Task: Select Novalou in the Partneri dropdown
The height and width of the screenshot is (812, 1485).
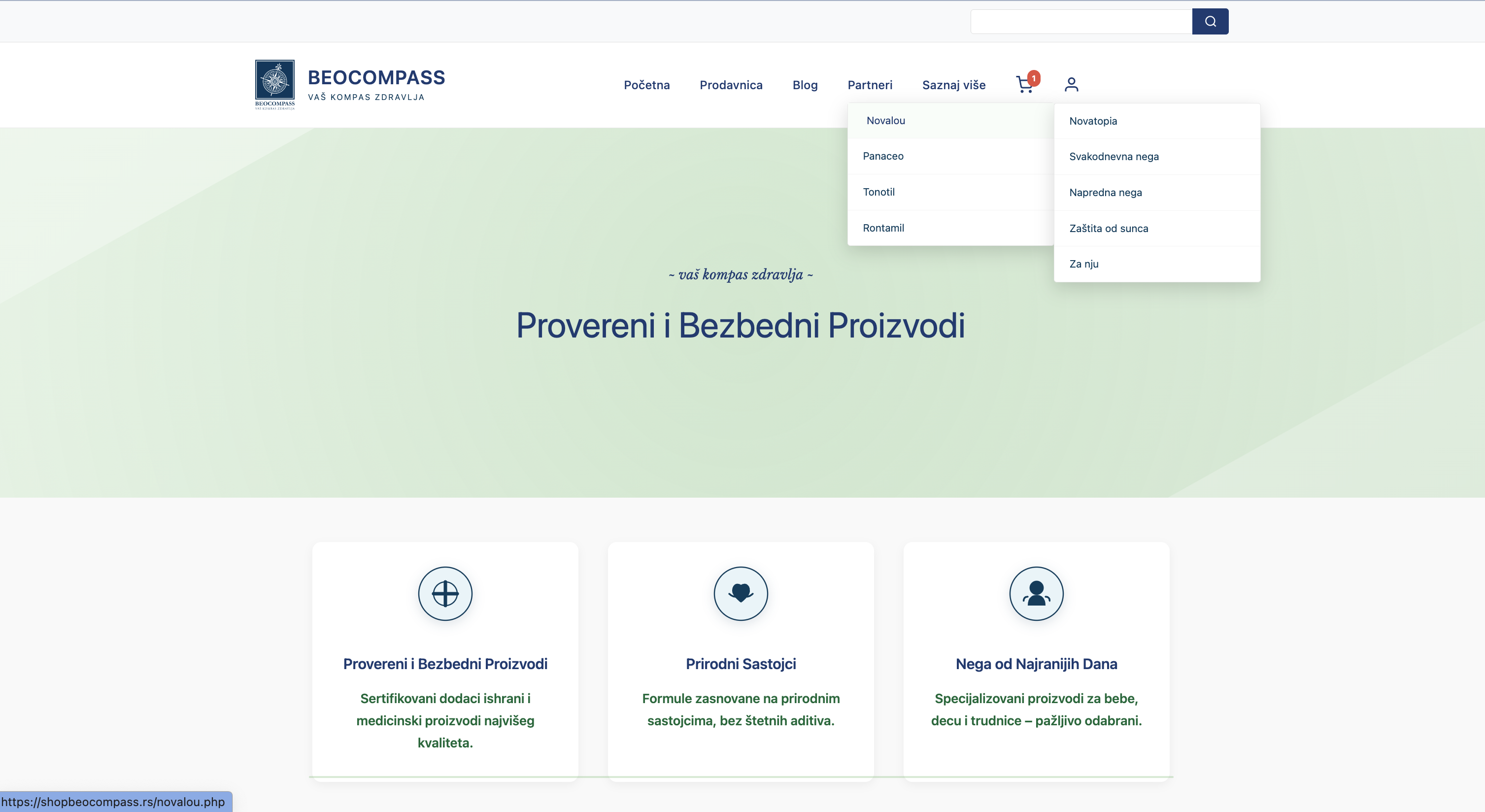Action: [x=950, y=120]
